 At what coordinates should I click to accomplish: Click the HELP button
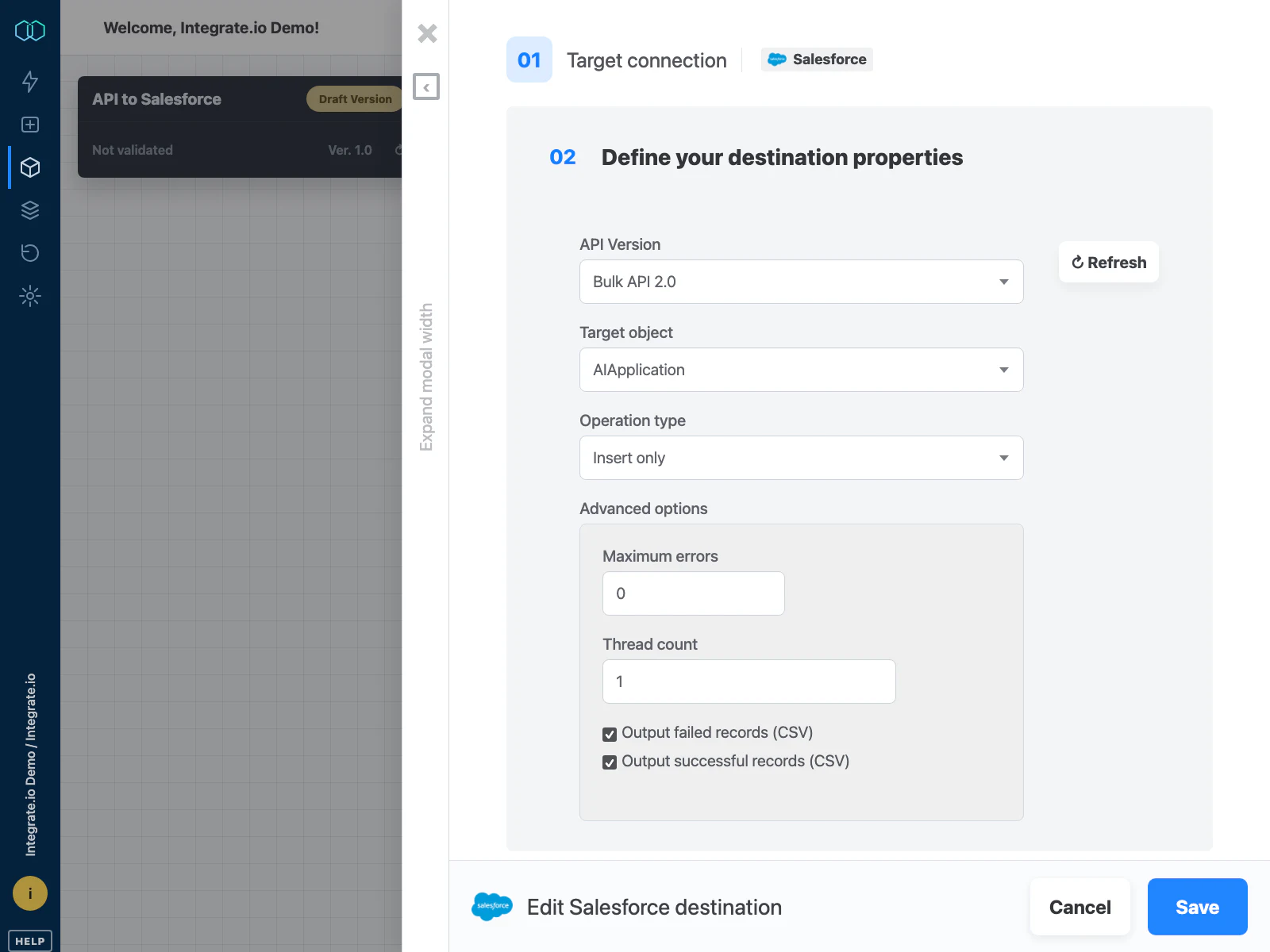(x=30, y=941)
